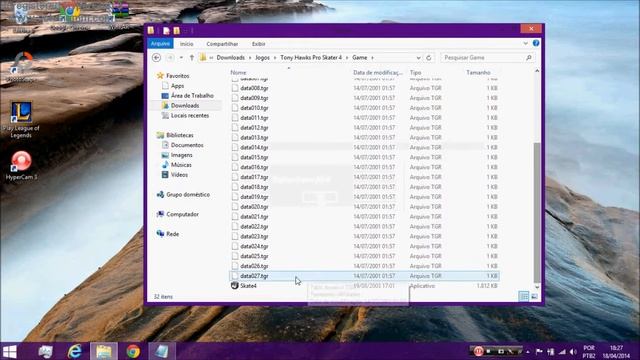Open the Arquivo menu tab
The width and height of the screenshot is (640, 360).
(160, 43)
